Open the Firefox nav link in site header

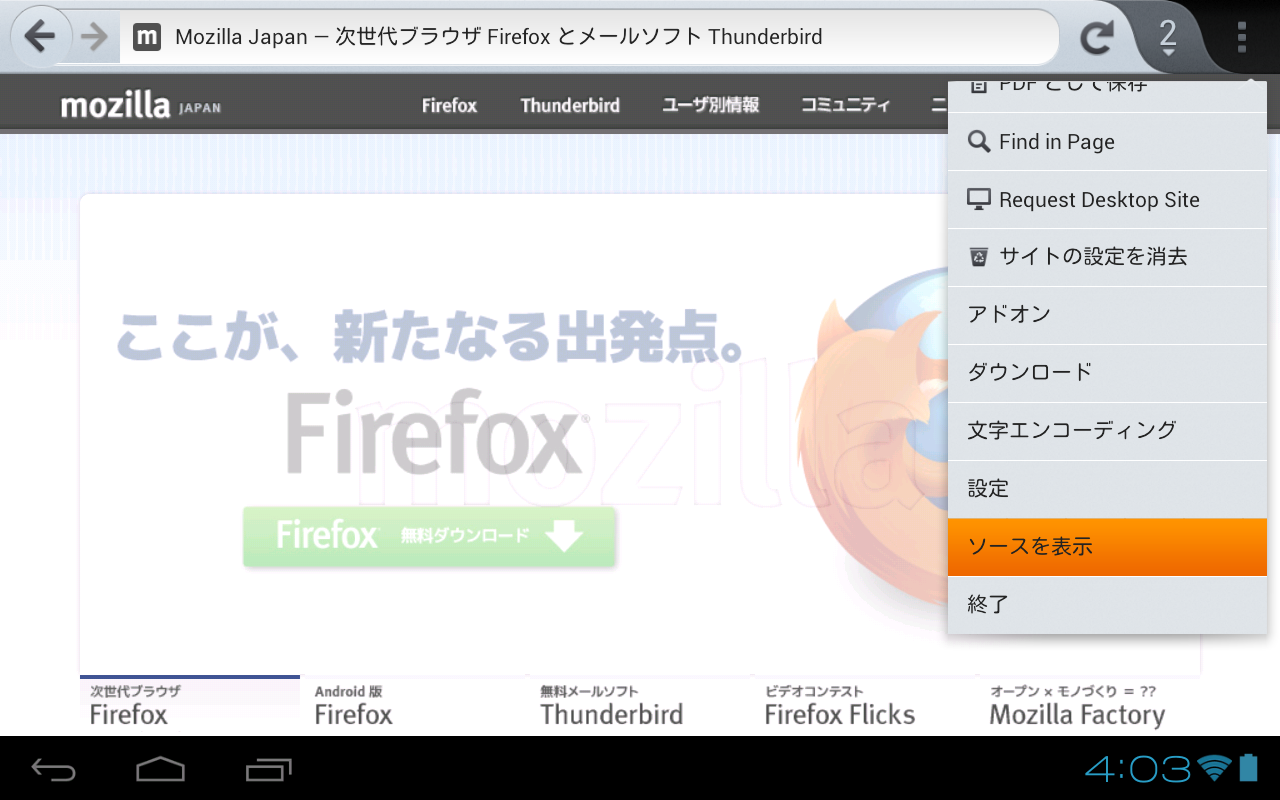pos(449,105)
